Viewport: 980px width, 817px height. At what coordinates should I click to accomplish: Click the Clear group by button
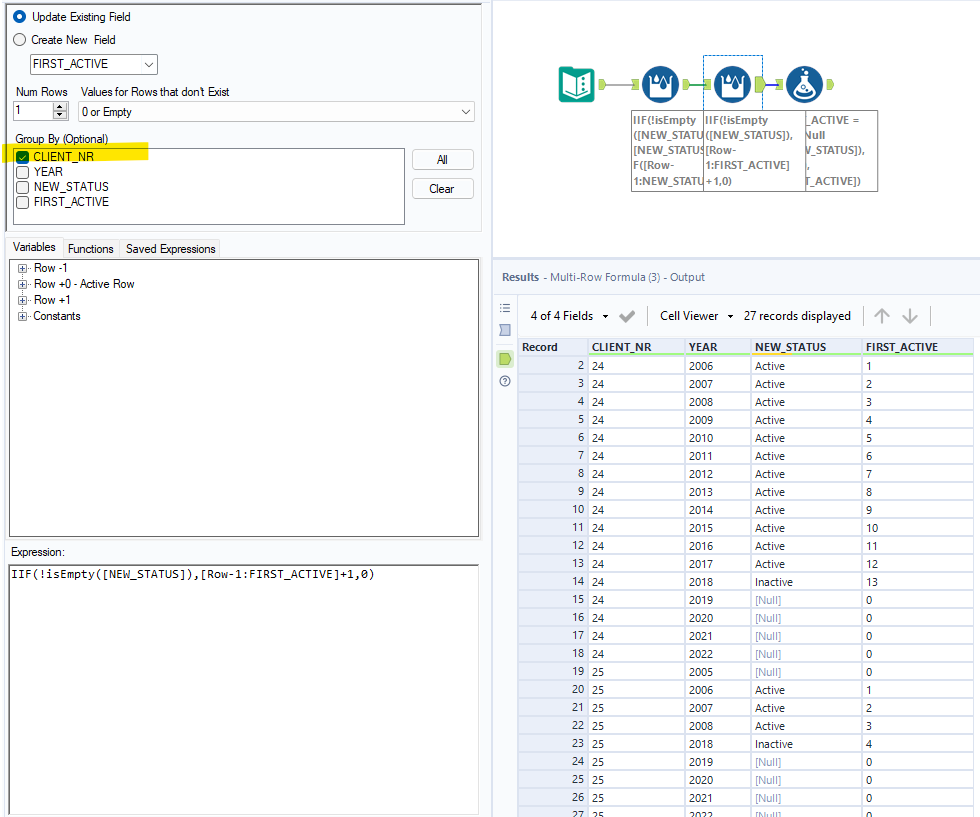tap(442, 189)
